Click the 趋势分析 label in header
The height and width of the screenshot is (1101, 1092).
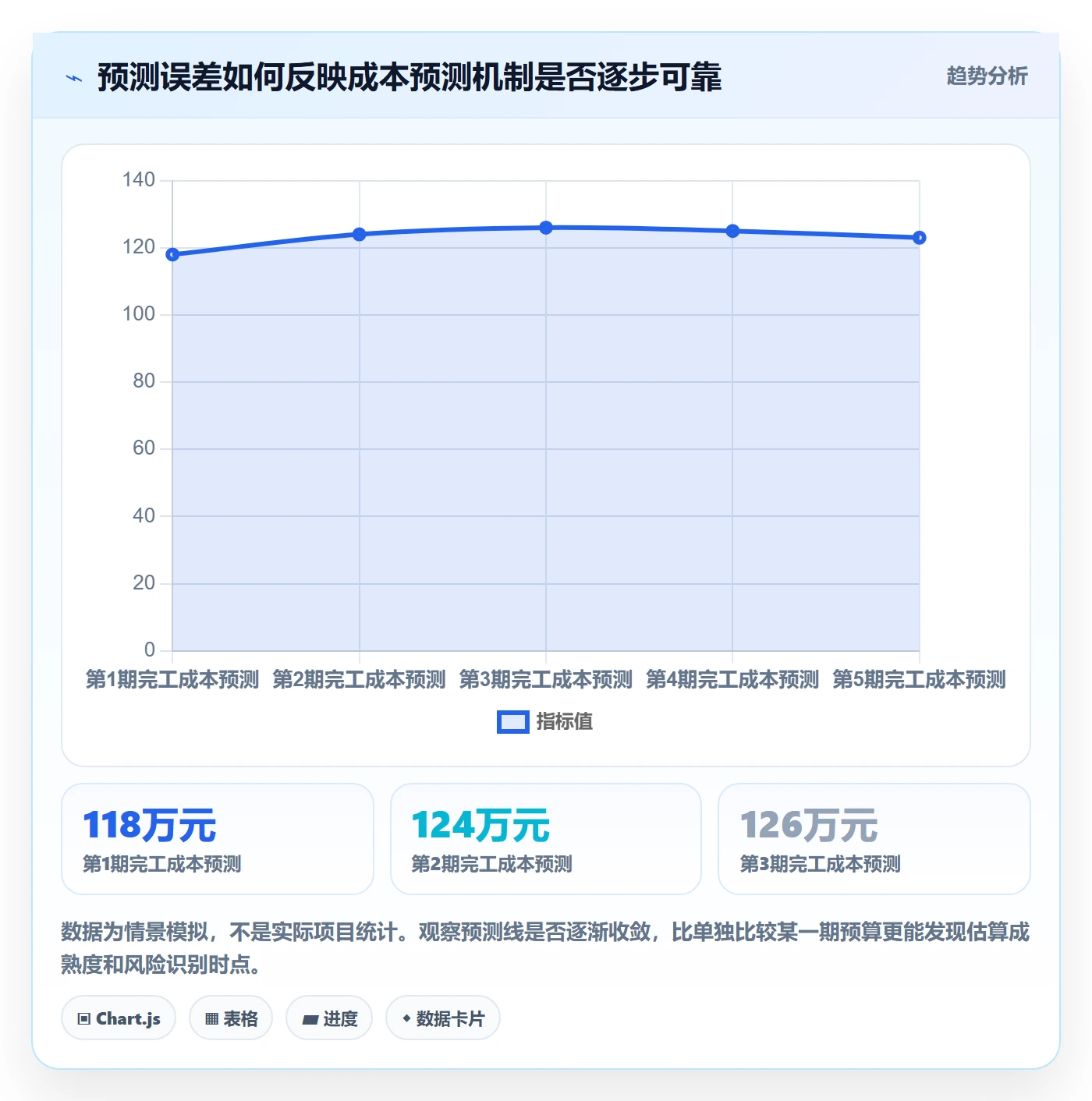click(x=987, y=76)
